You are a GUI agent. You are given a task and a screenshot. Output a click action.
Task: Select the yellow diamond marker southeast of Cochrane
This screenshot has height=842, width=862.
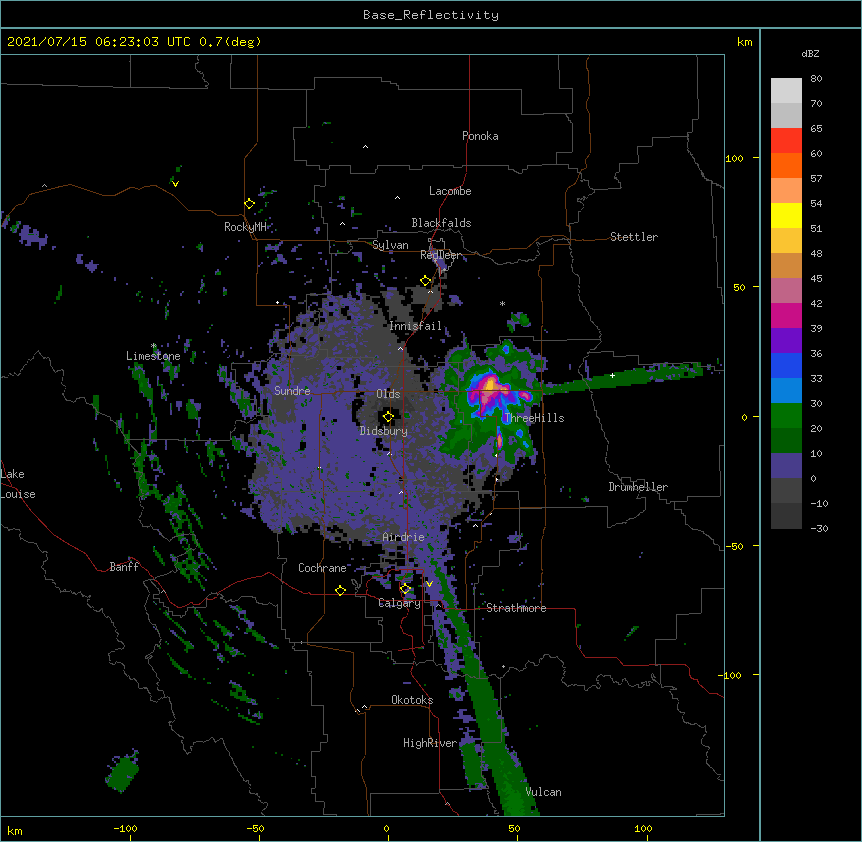point(340,590)
